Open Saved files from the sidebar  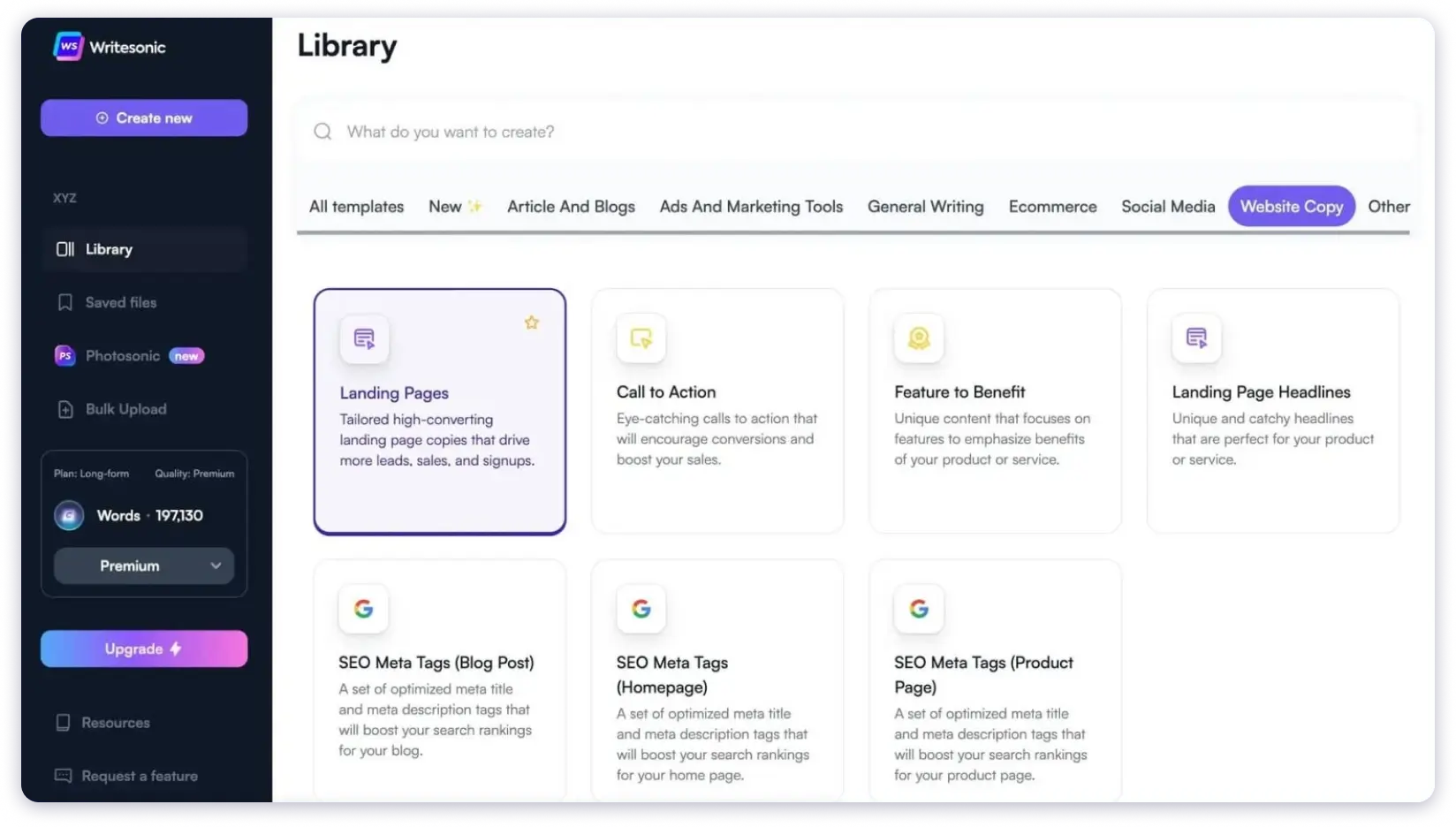[x=121, y=302]
